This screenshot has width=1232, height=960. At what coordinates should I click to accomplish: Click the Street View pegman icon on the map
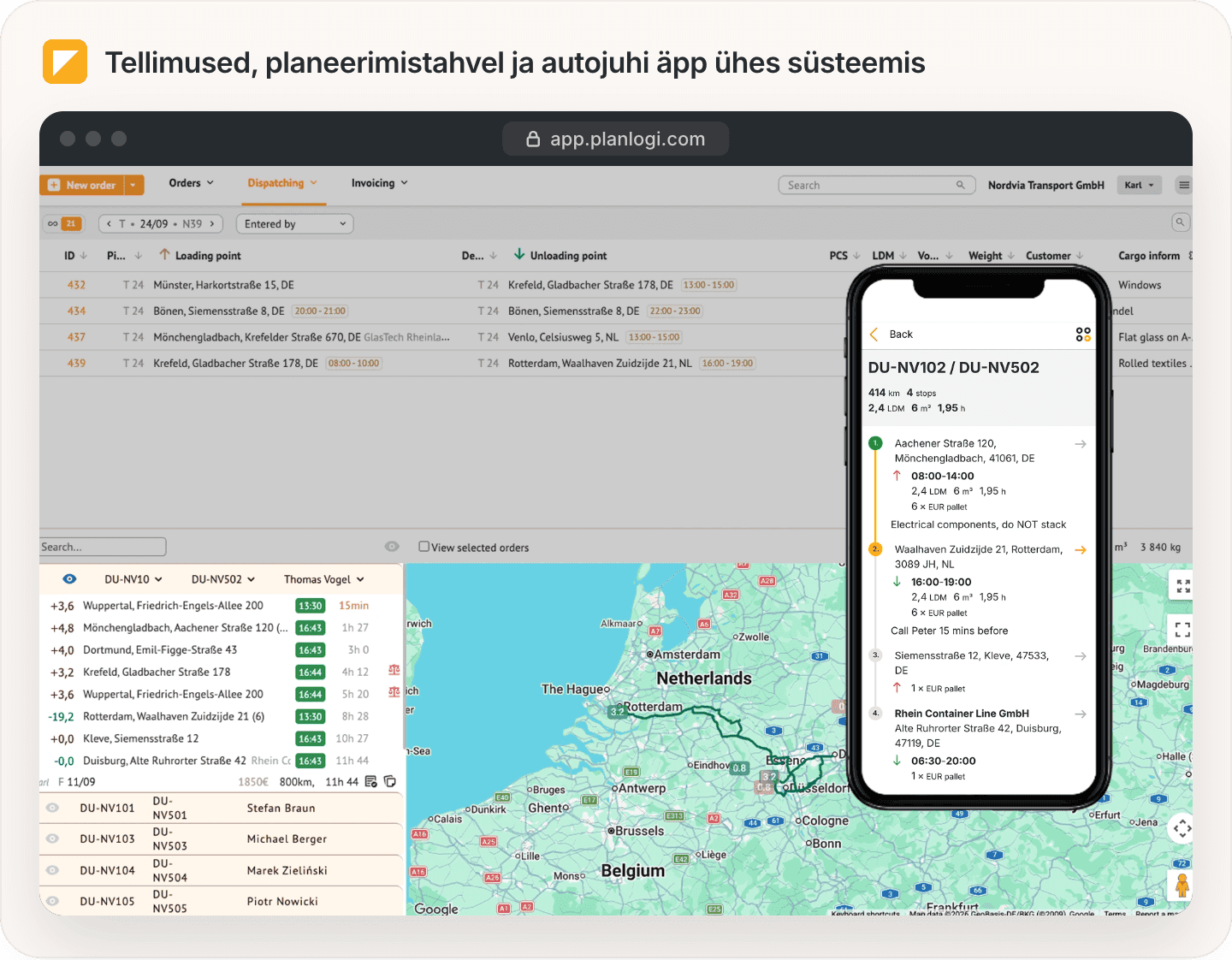1182,885
